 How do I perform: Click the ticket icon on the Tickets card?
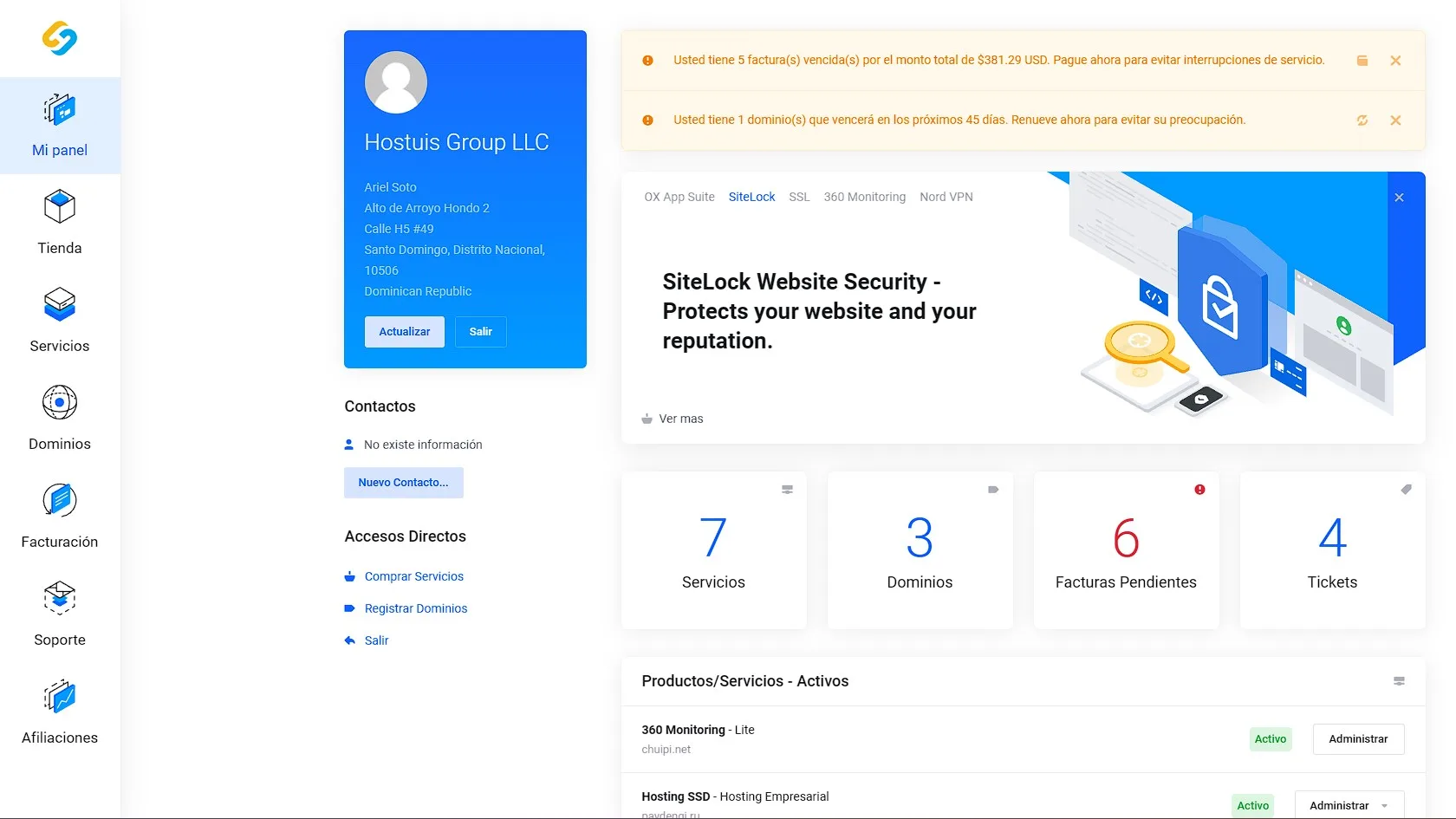tap(1406, 490)
